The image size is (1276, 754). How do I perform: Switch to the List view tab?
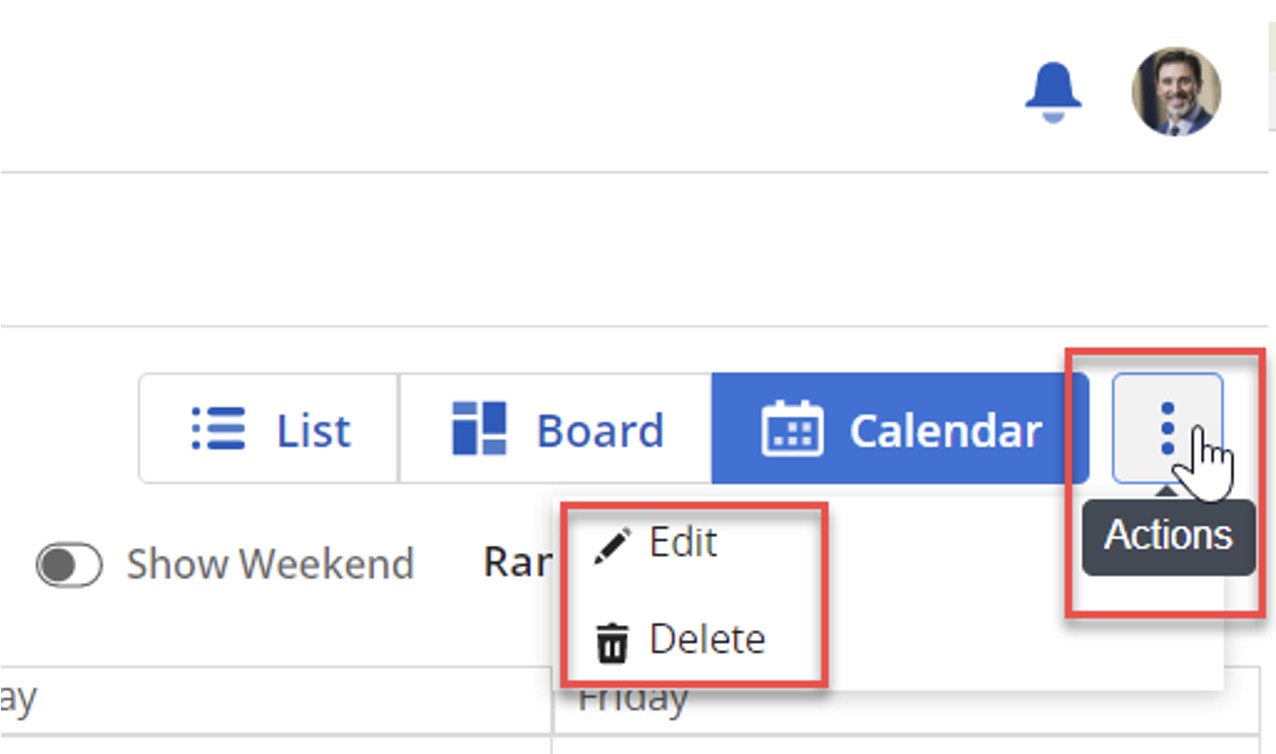[x=269, y=429]
